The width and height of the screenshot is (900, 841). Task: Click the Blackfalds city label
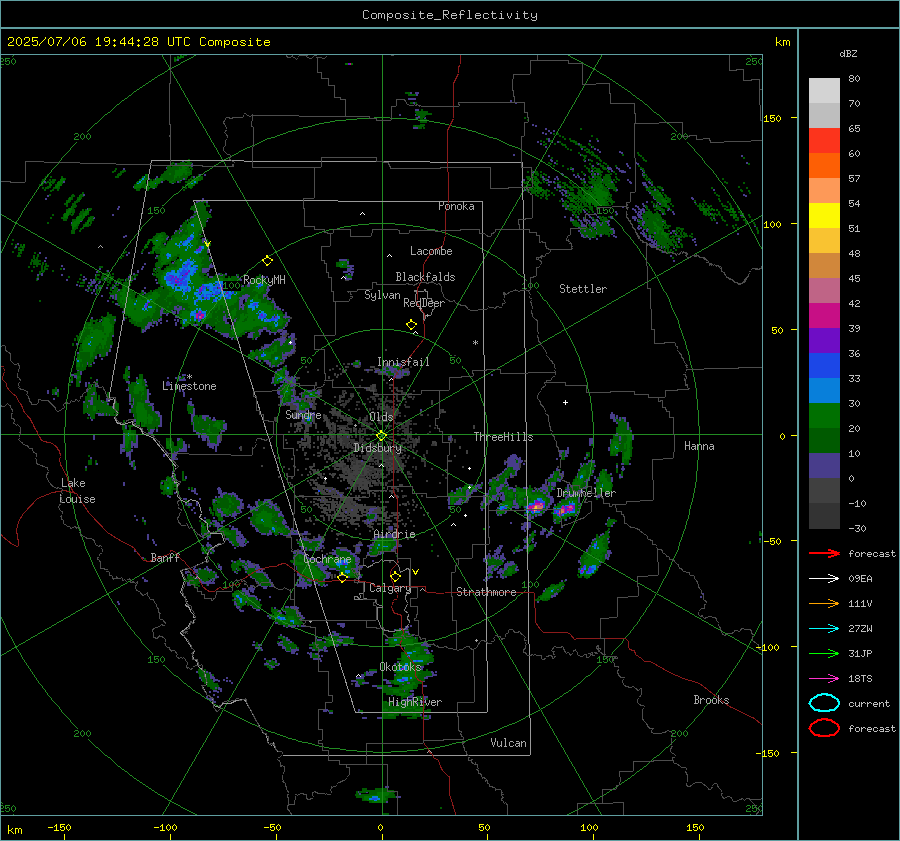coord(425,277)
